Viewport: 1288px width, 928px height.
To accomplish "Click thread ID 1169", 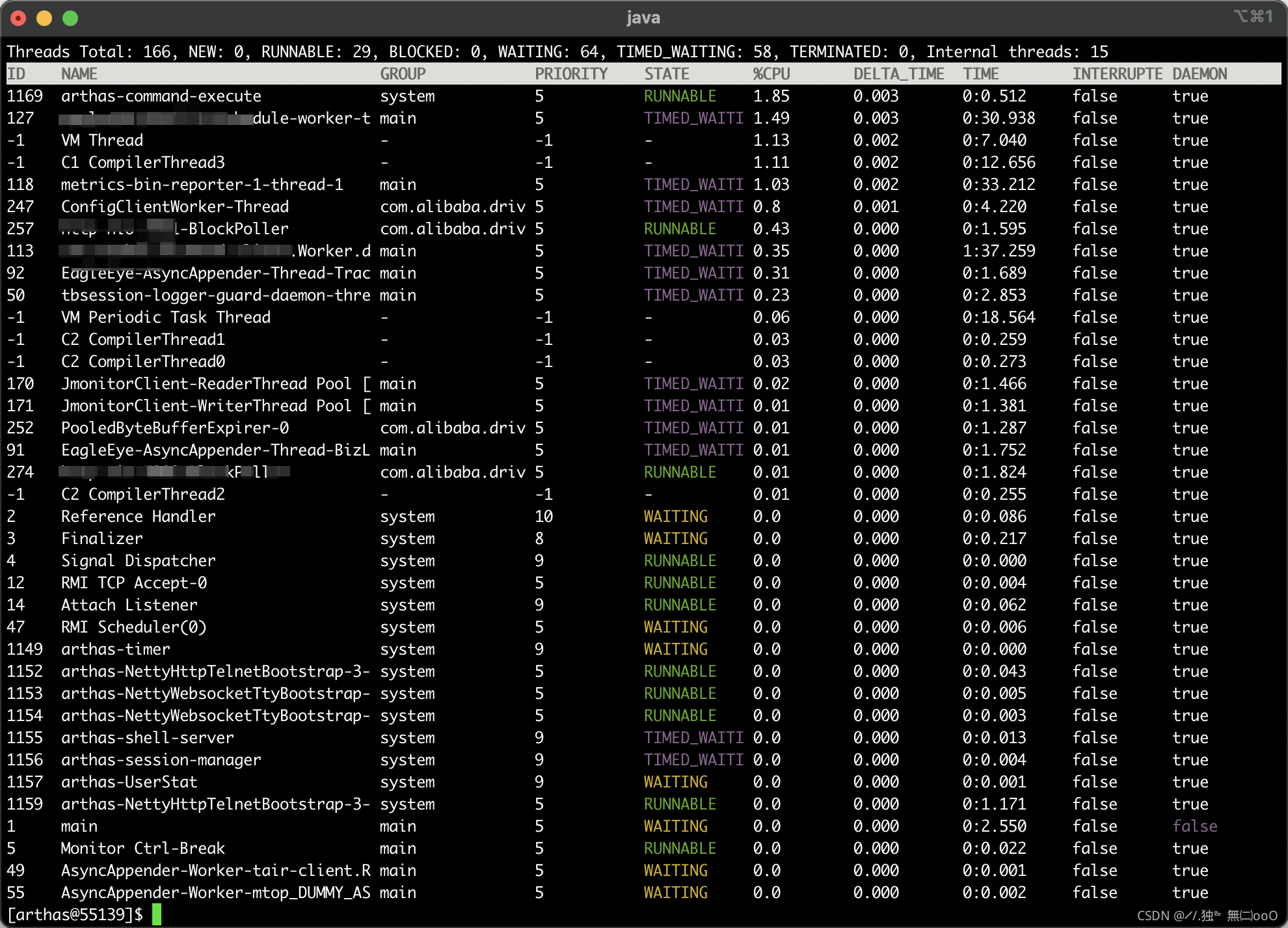I will pos(25,96).
